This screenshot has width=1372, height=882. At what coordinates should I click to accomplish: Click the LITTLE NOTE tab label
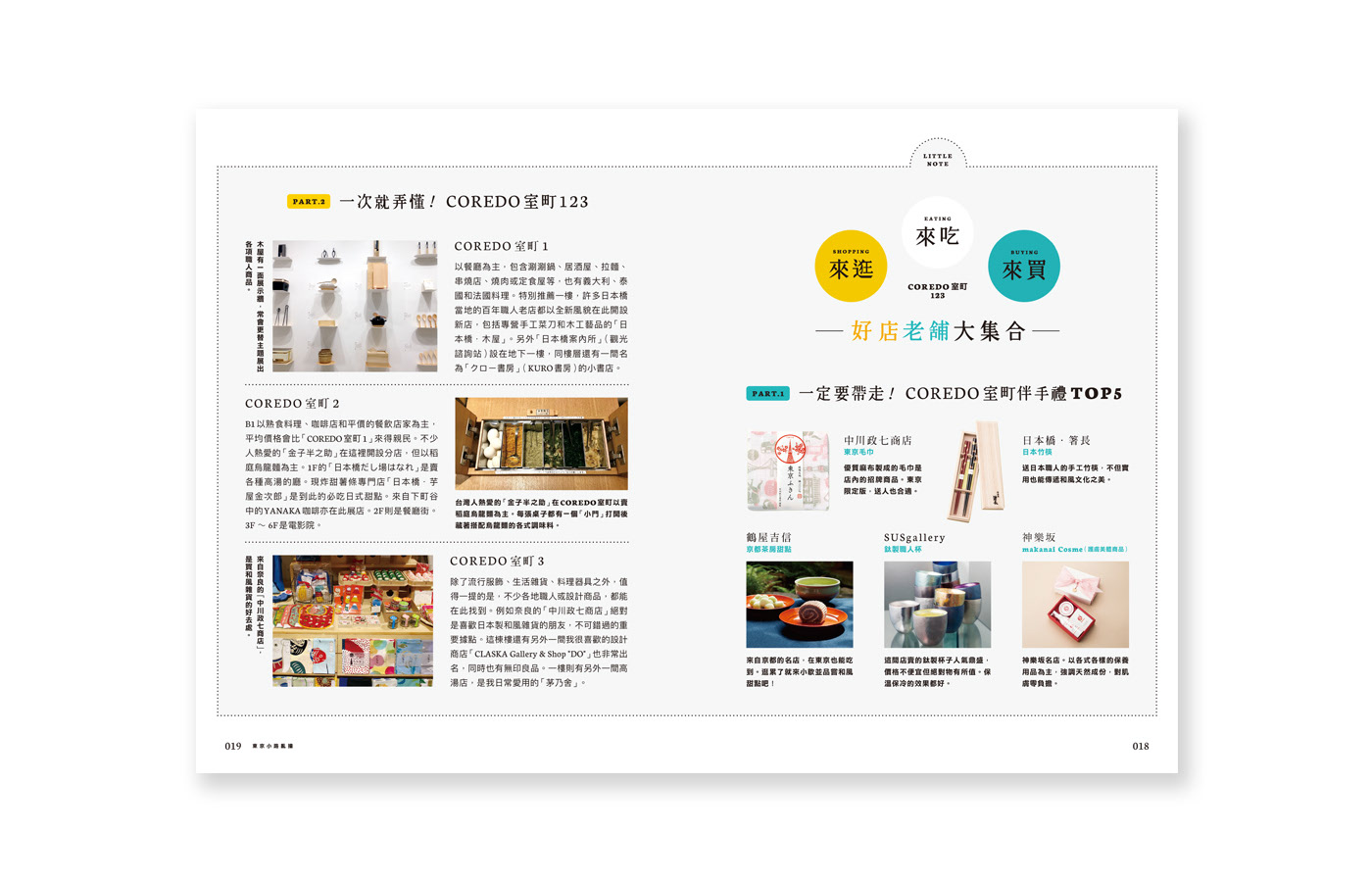click(x=938, y=160)
